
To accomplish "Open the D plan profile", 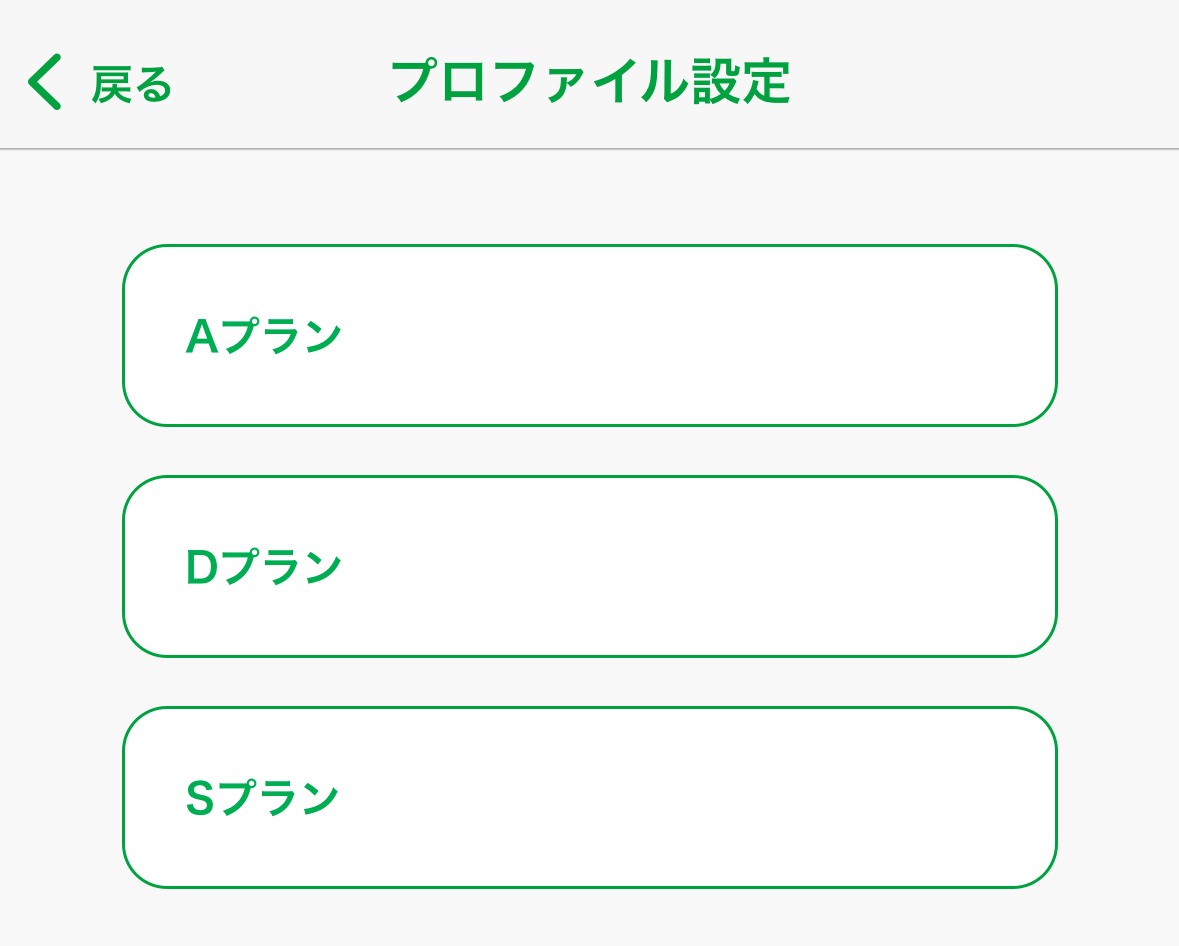I will (589, 567).
